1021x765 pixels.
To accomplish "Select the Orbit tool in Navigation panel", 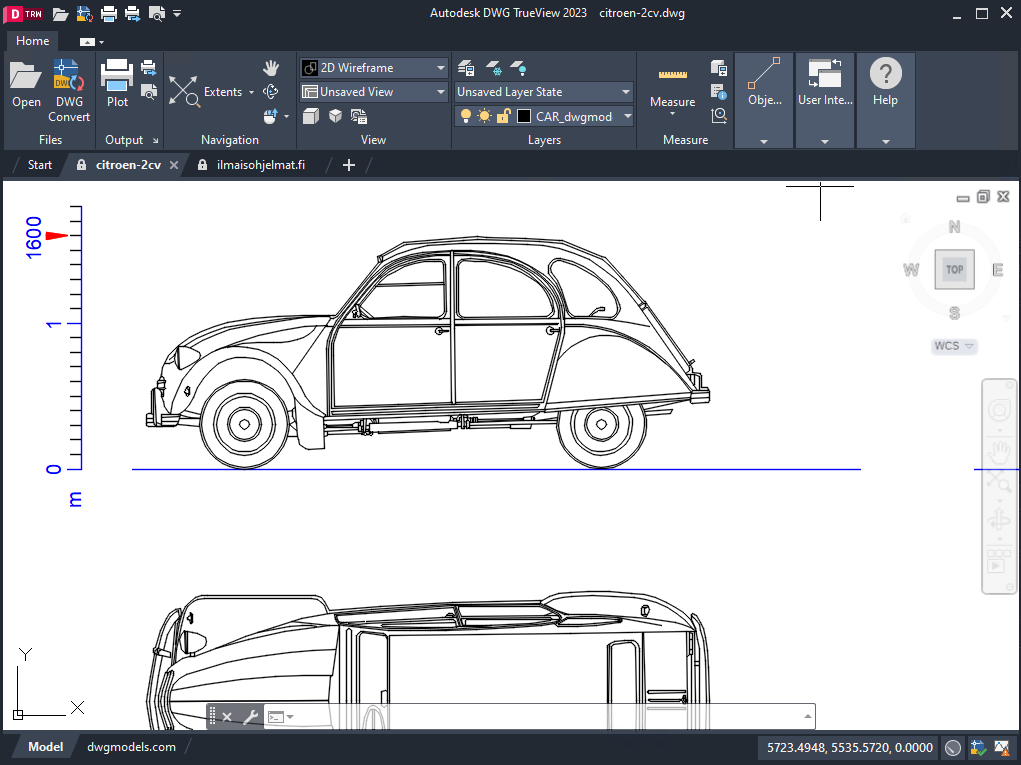I will (x=271, y=92).
